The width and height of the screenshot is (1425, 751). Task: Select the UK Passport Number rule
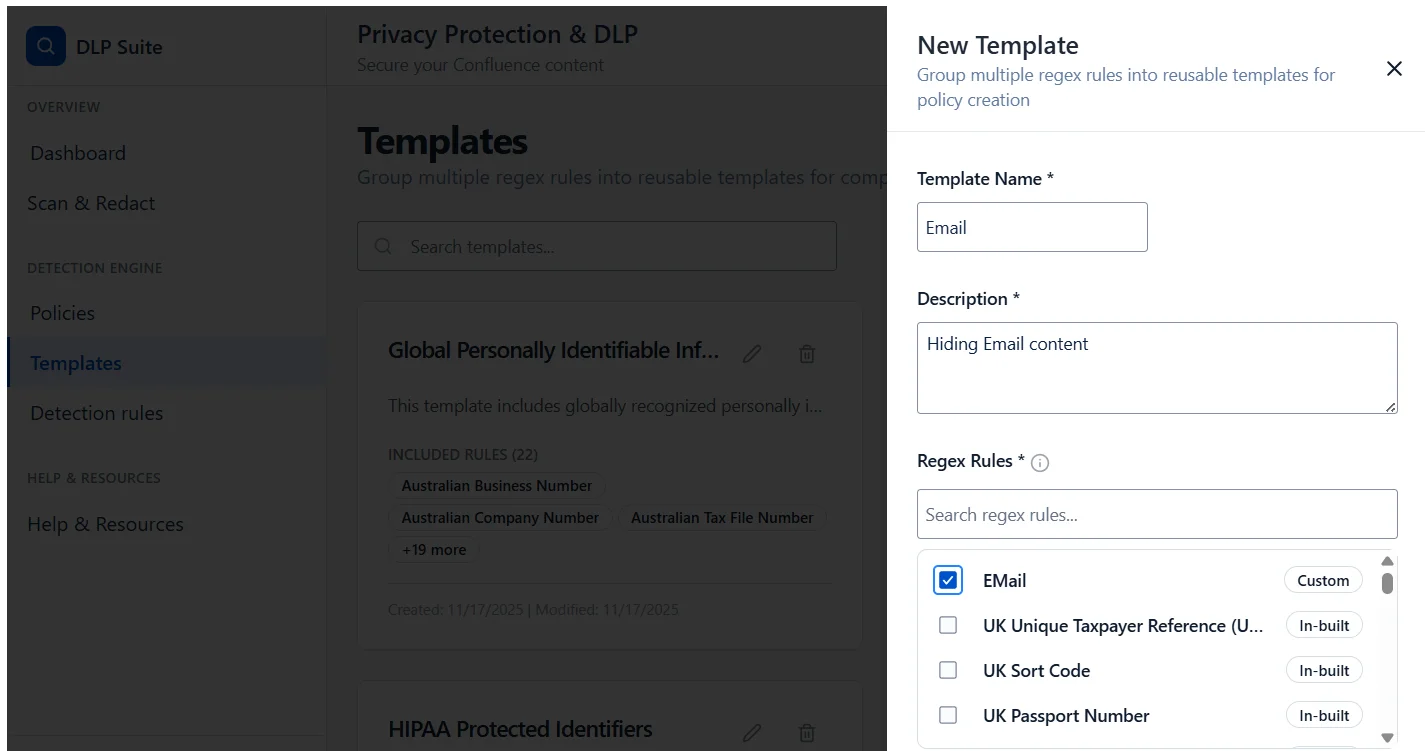point(947,715)
